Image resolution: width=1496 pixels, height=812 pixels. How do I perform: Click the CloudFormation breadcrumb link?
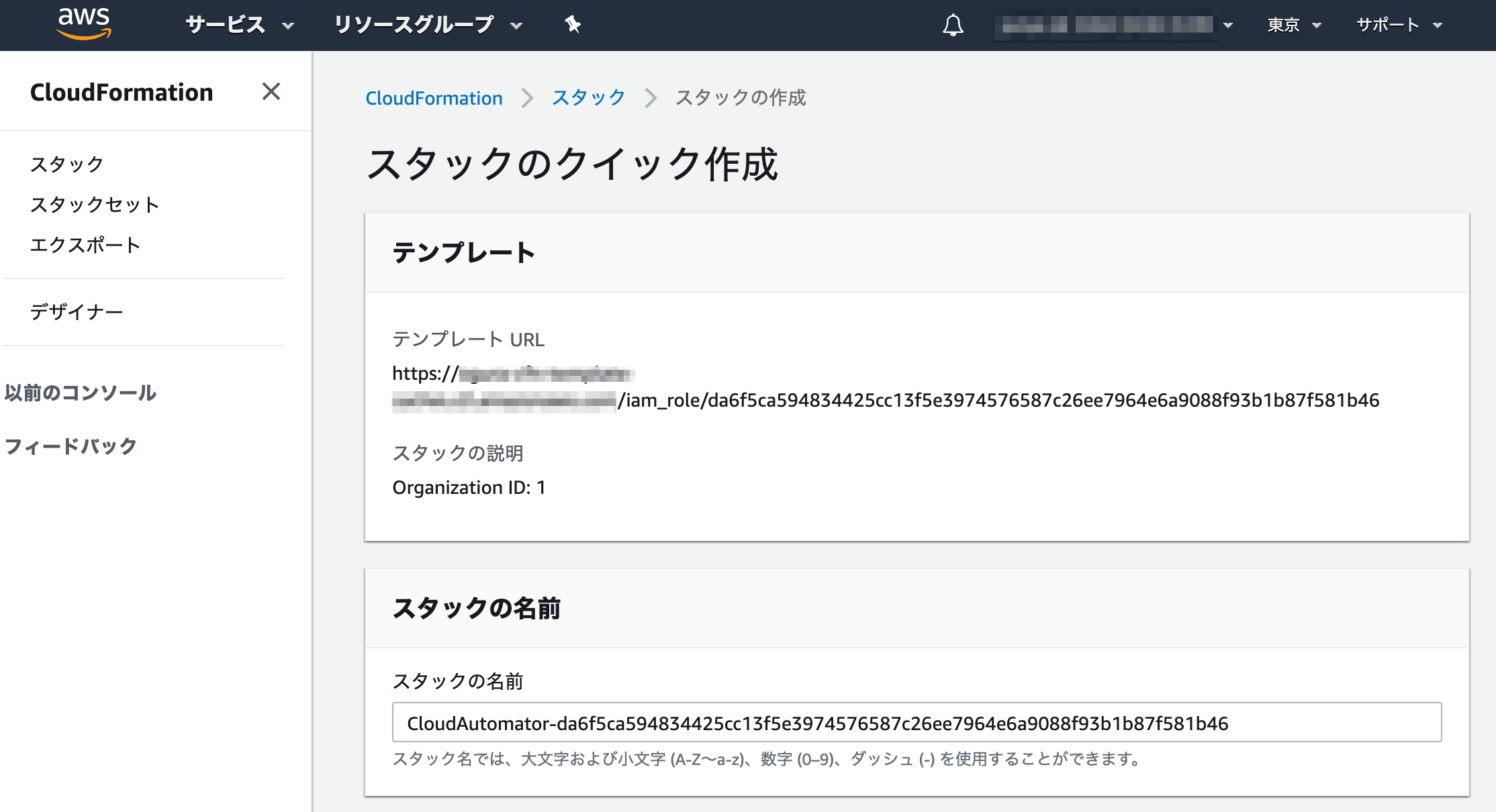click(x=434, y=98)
